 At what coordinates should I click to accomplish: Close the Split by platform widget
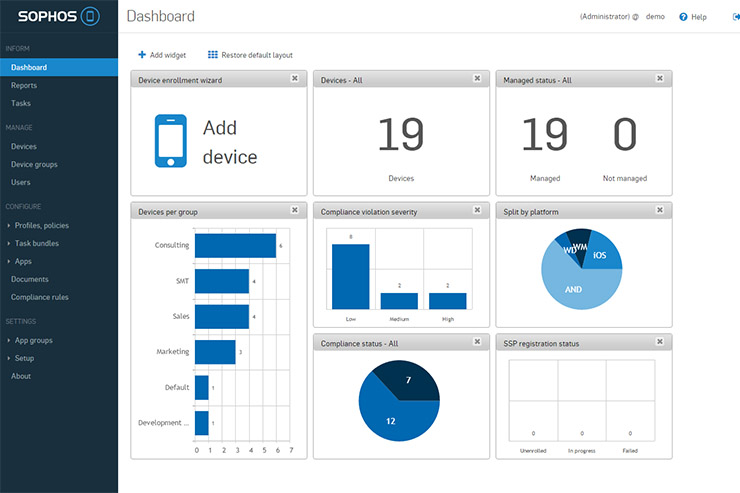(658, 210)
